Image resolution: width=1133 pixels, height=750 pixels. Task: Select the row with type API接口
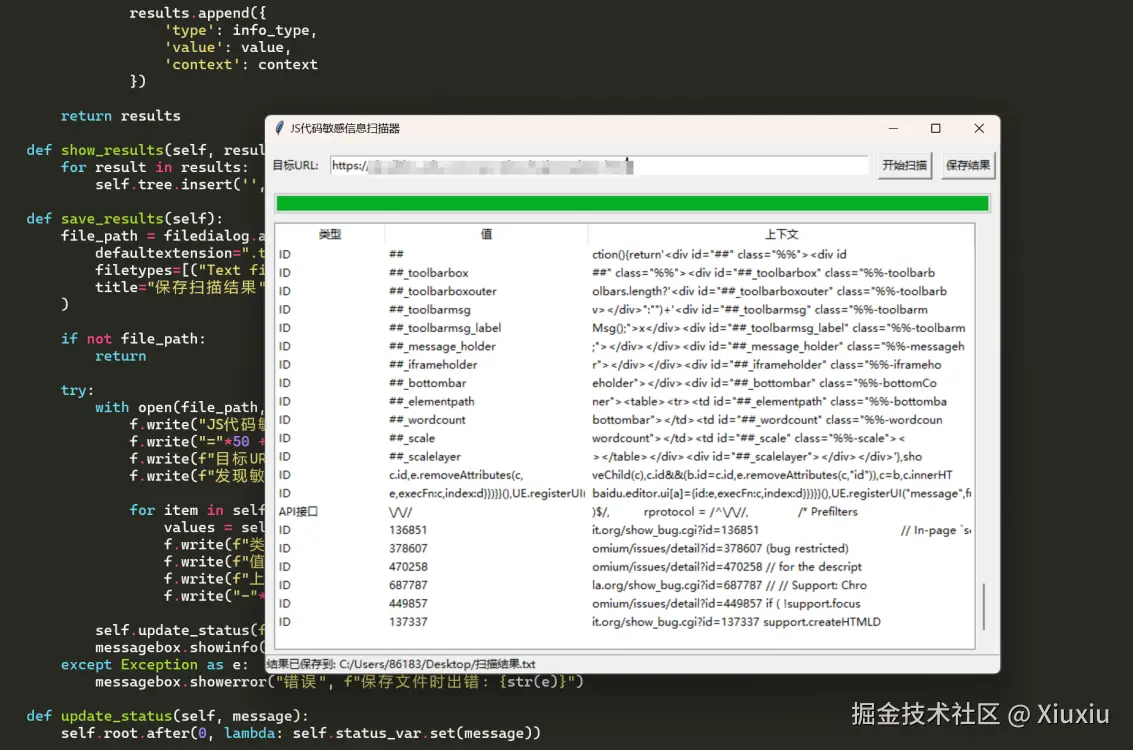click(x=625, y=512)
